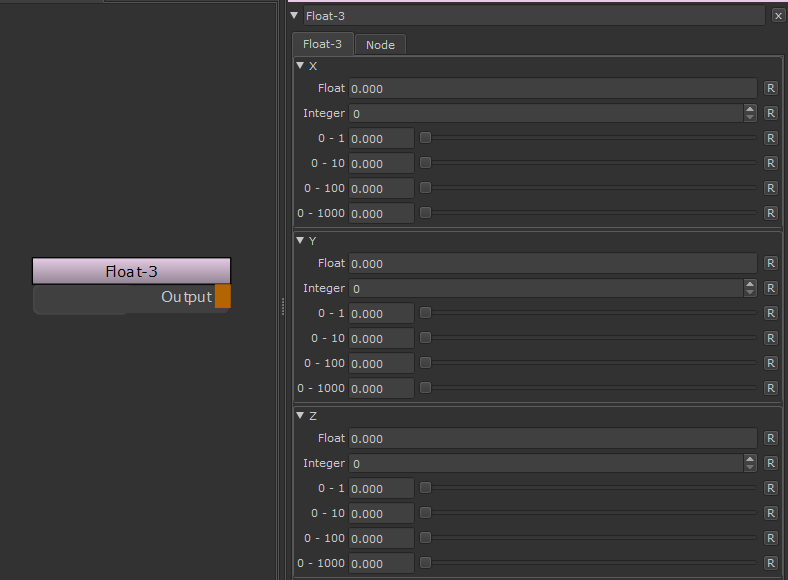Collapse the Float-3 properties panel header
788x580 pixels.
(x=294, y=15)
